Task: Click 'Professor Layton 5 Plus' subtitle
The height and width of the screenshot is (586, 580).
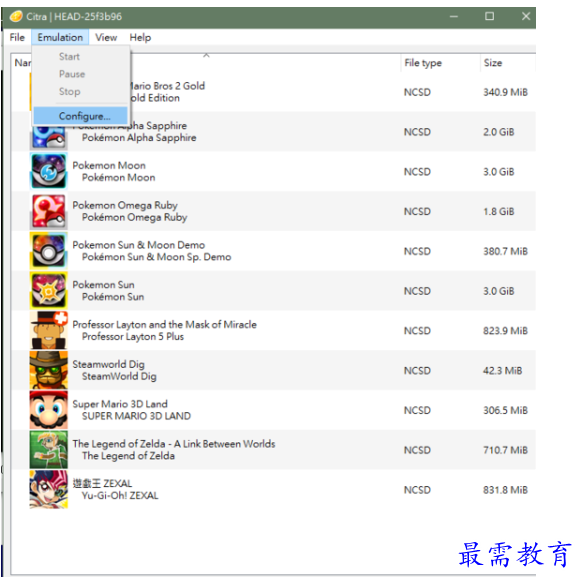Action: [x=133, y=336]
